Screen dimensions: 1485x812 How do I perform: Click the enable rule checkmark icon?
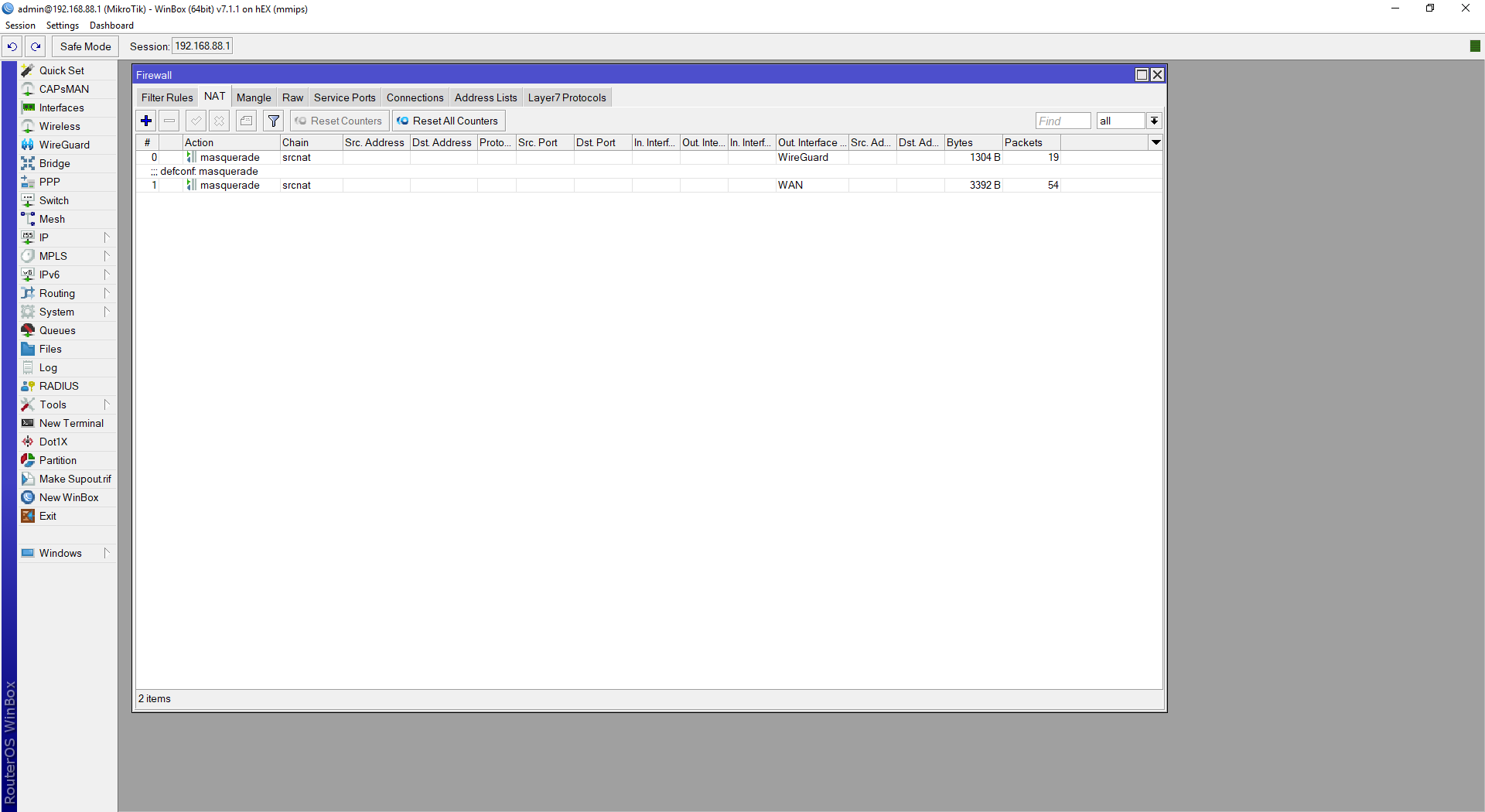click(196, 121)
